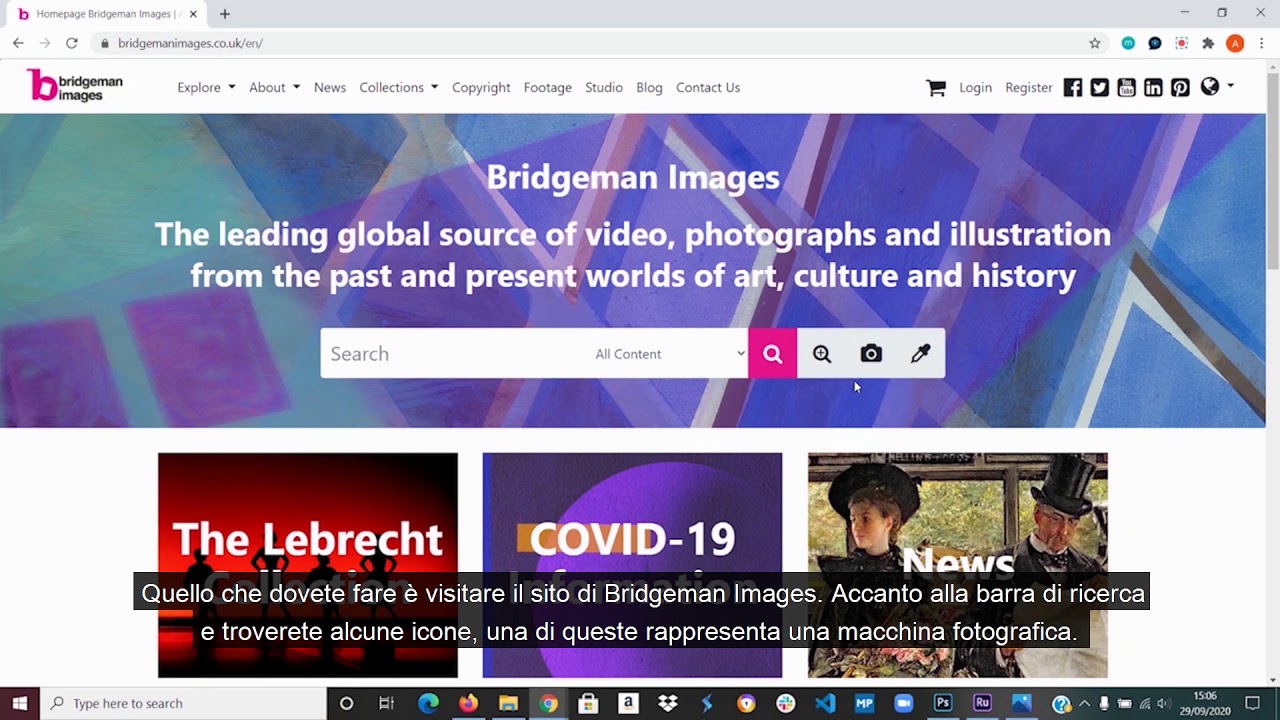The image size is (1280, 720).
Task: Click the magenta search button
Action: point(772,353)
